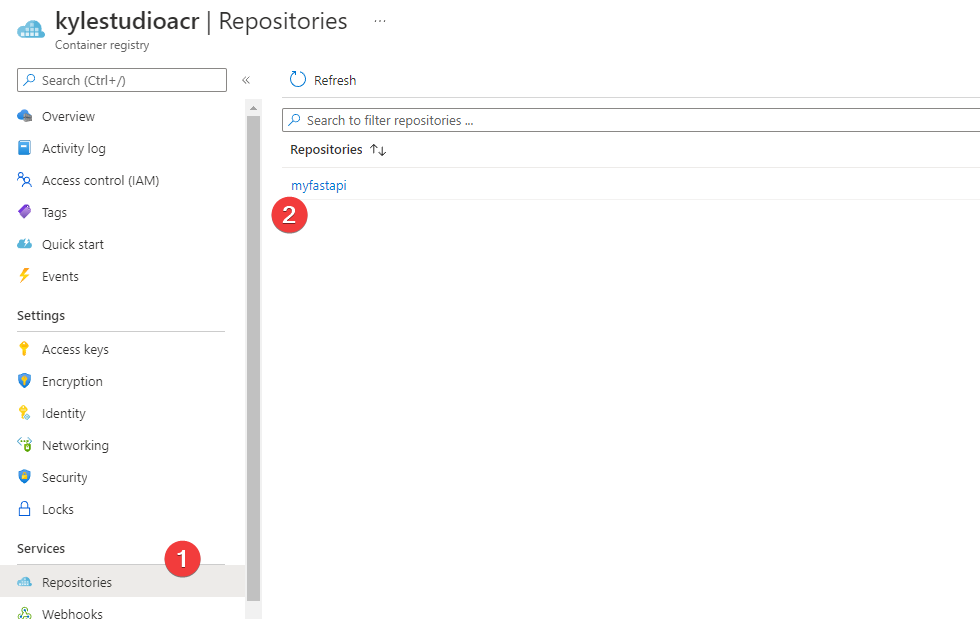Refresh the repositories list
Viewport: 980px width, 619px height.
323,80
